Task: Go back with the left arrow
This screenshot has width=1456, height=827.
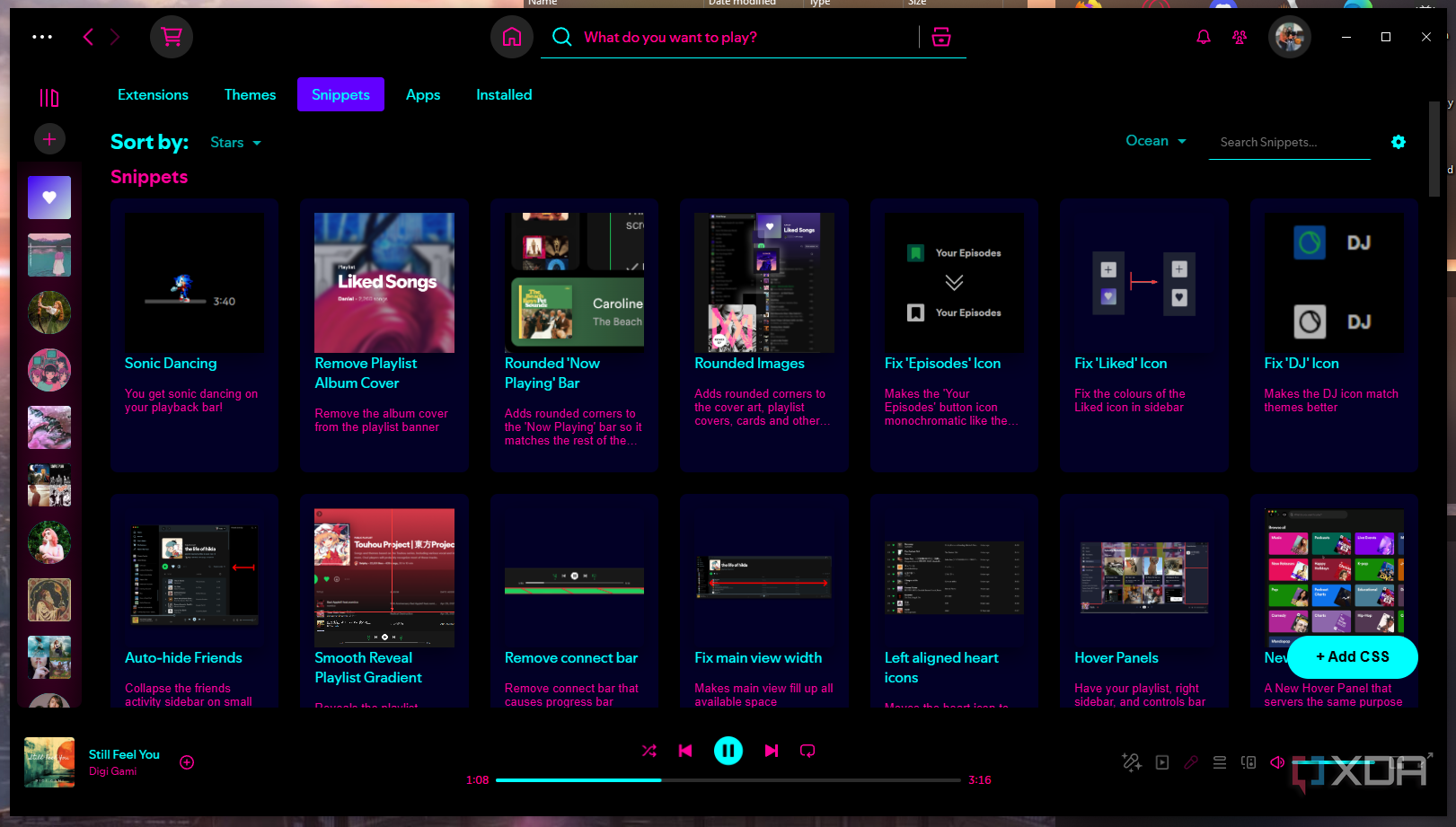Action: pyautogui.click(x=88, y=37)
